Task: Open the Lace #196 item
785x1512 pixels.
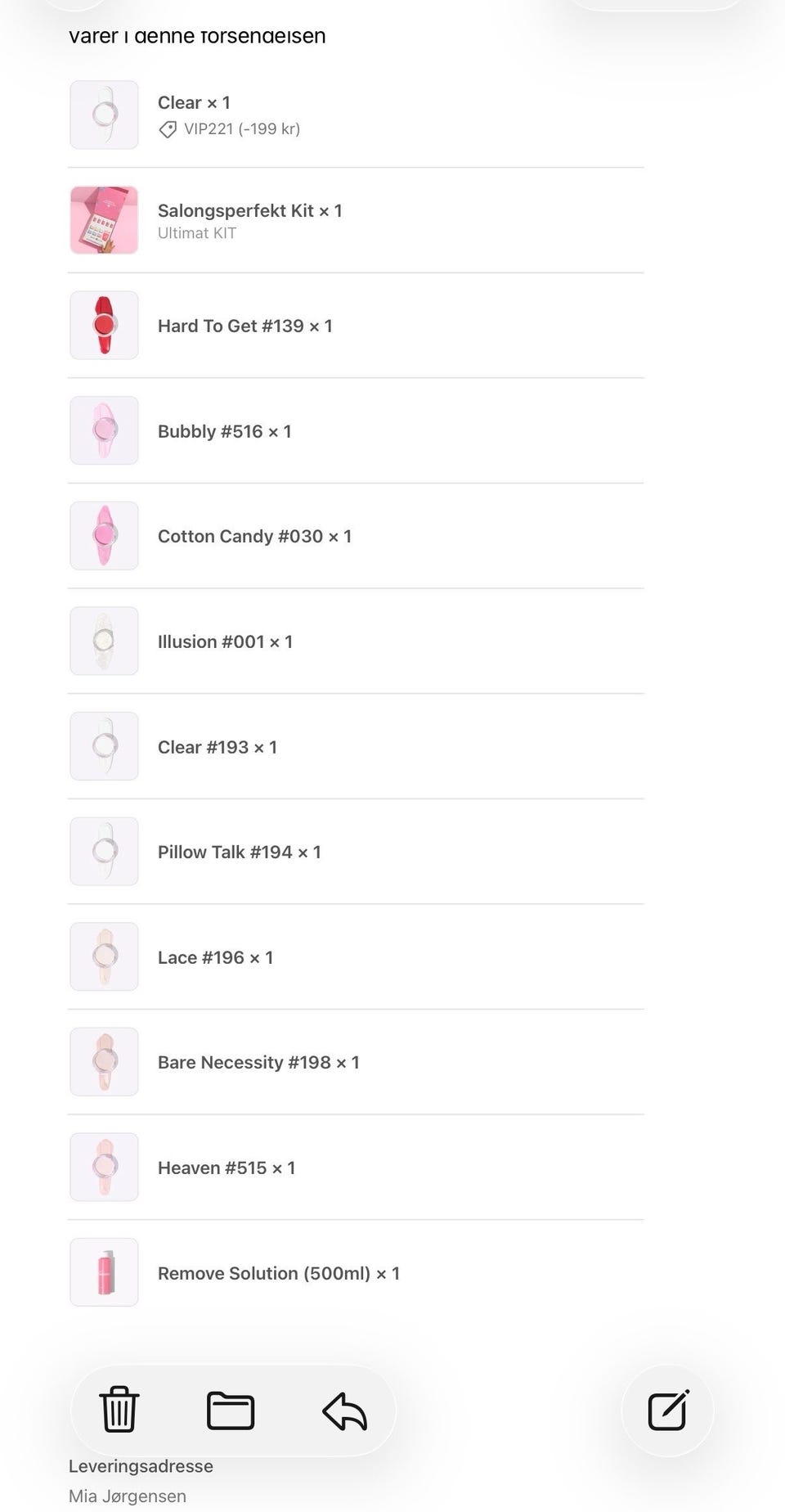Action: point(215,957)
